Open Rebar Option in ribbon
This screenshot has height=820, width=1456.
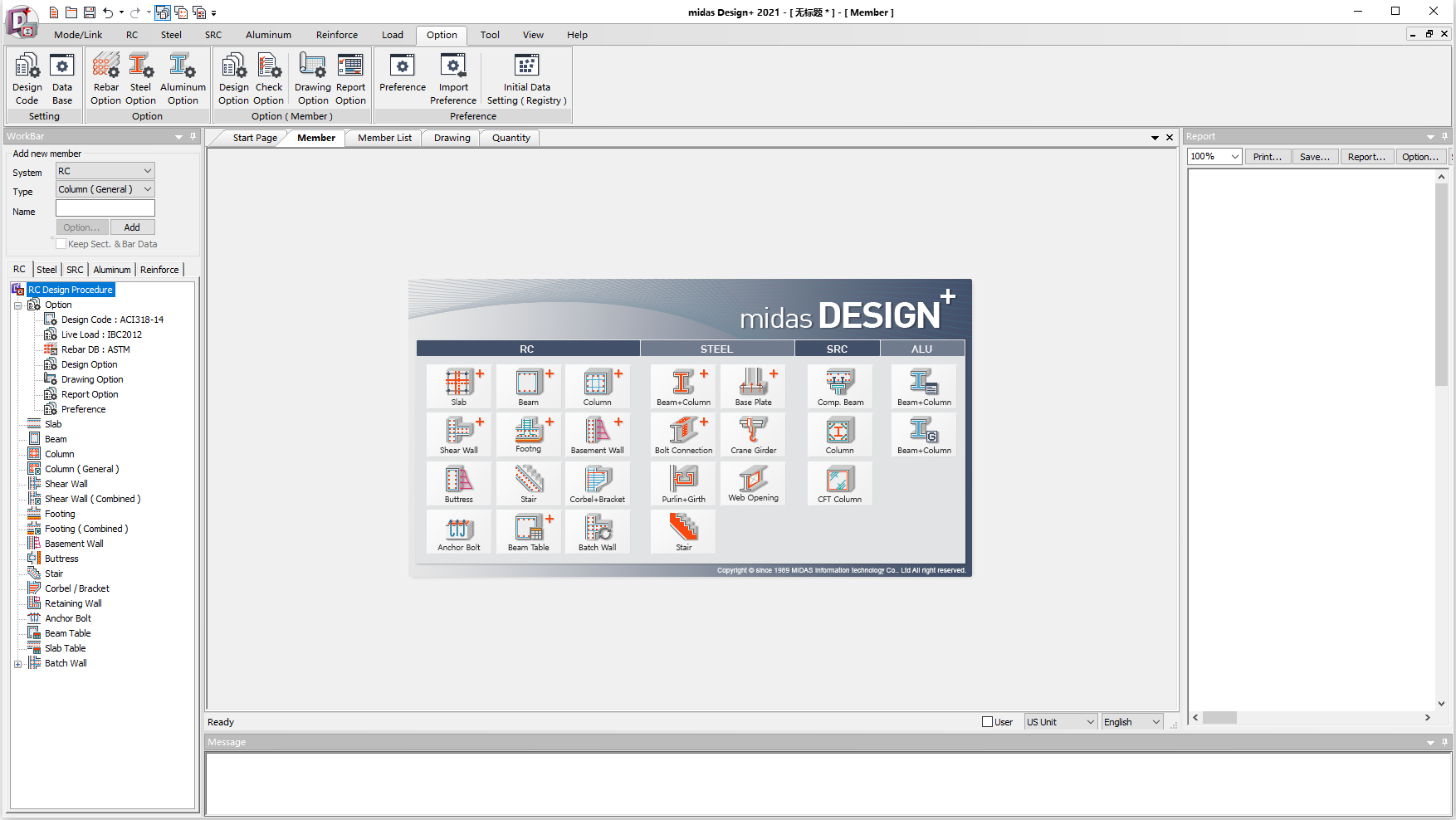point(105,79)
